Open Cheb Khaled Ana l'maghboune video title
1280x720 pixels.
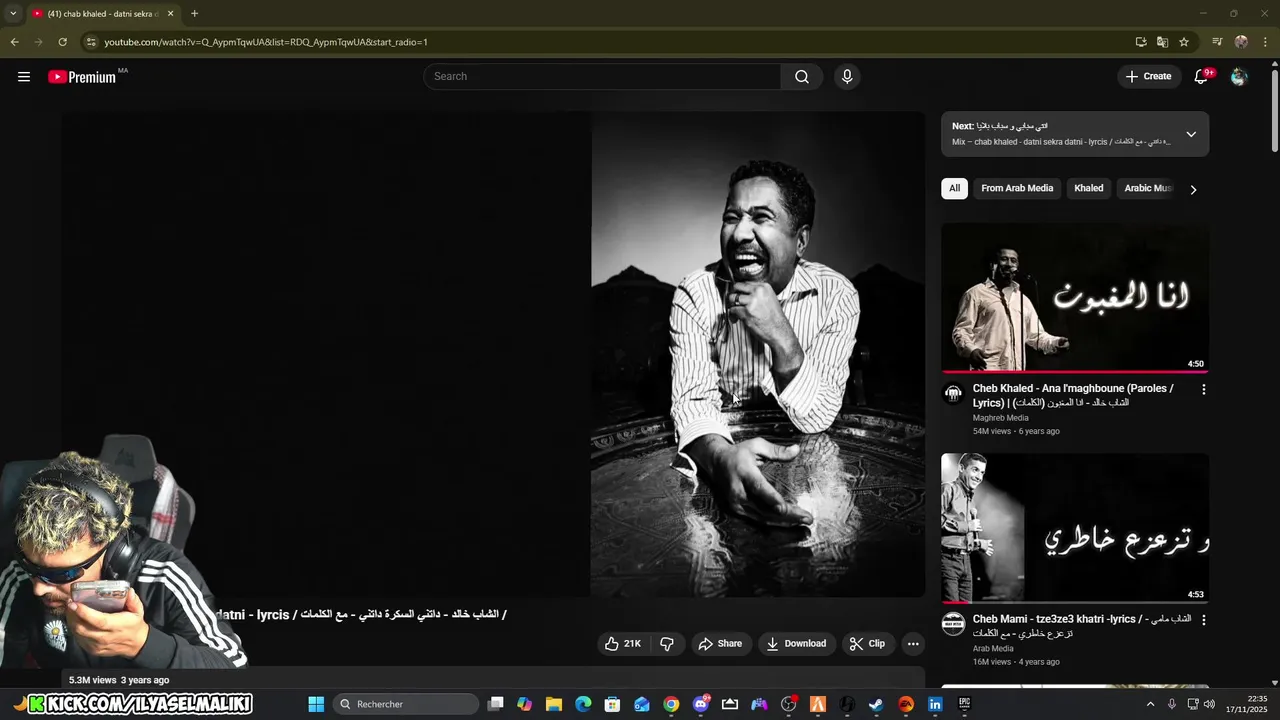1073,395
